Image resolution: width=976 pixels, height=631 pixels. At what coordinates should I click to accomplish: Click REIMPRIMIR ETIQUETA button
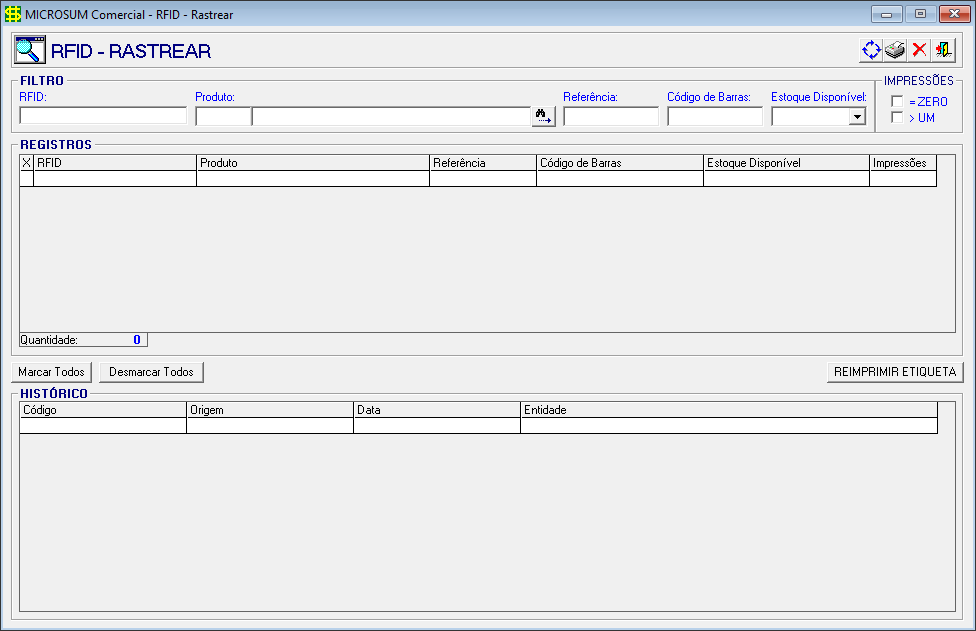click(894, 372)
